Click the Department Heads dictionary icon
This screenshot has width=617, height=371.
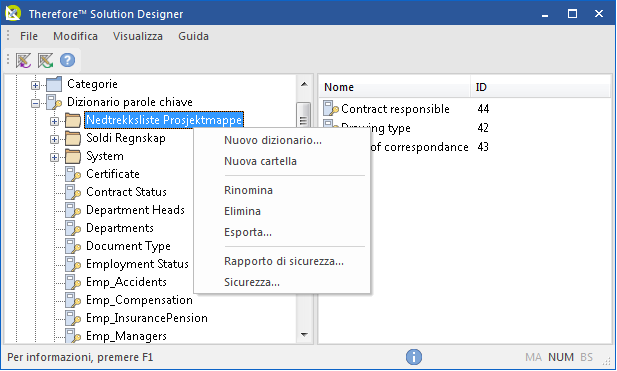pyautogui.click(x=73, y=210)
